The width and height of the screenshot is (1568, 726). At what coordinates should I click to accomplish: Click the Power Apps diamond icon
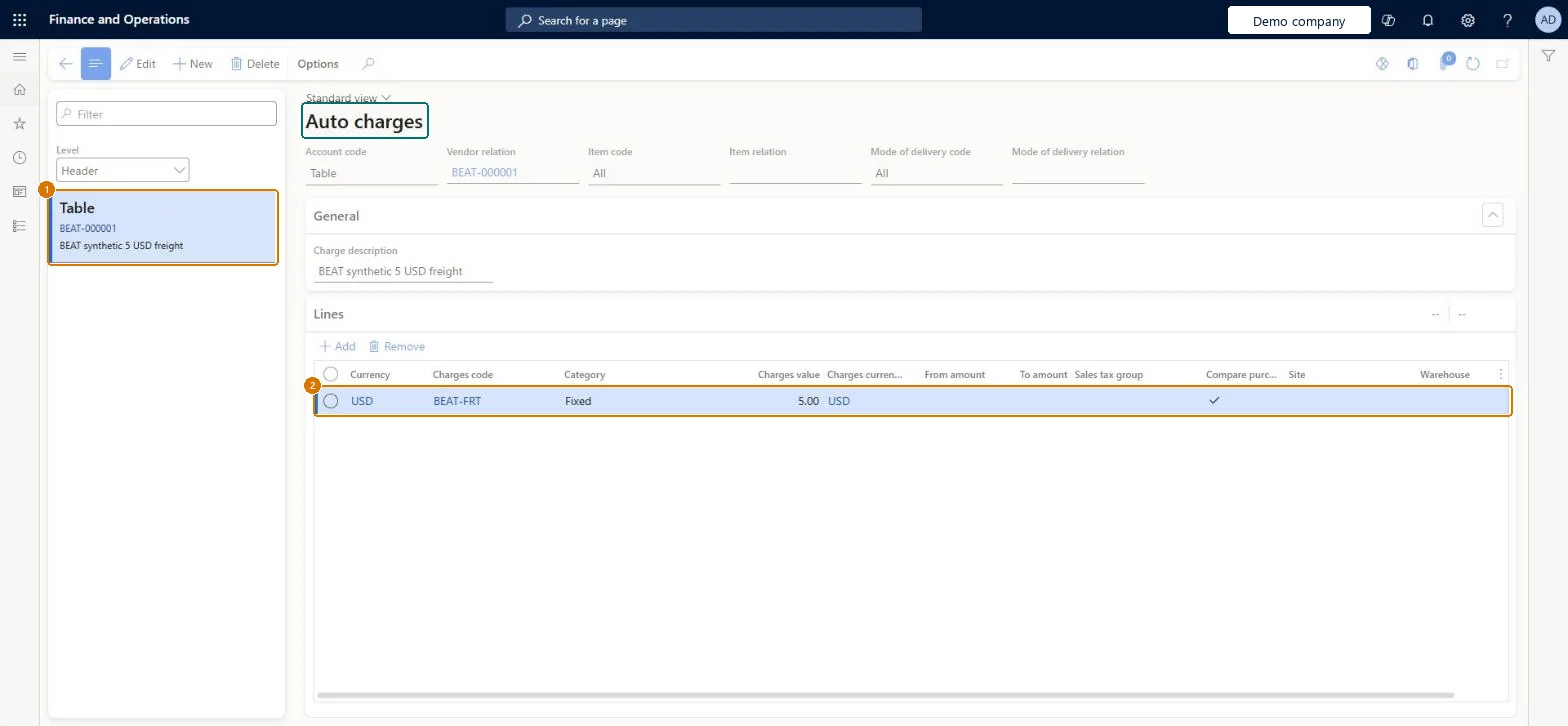pos(1382,64)
